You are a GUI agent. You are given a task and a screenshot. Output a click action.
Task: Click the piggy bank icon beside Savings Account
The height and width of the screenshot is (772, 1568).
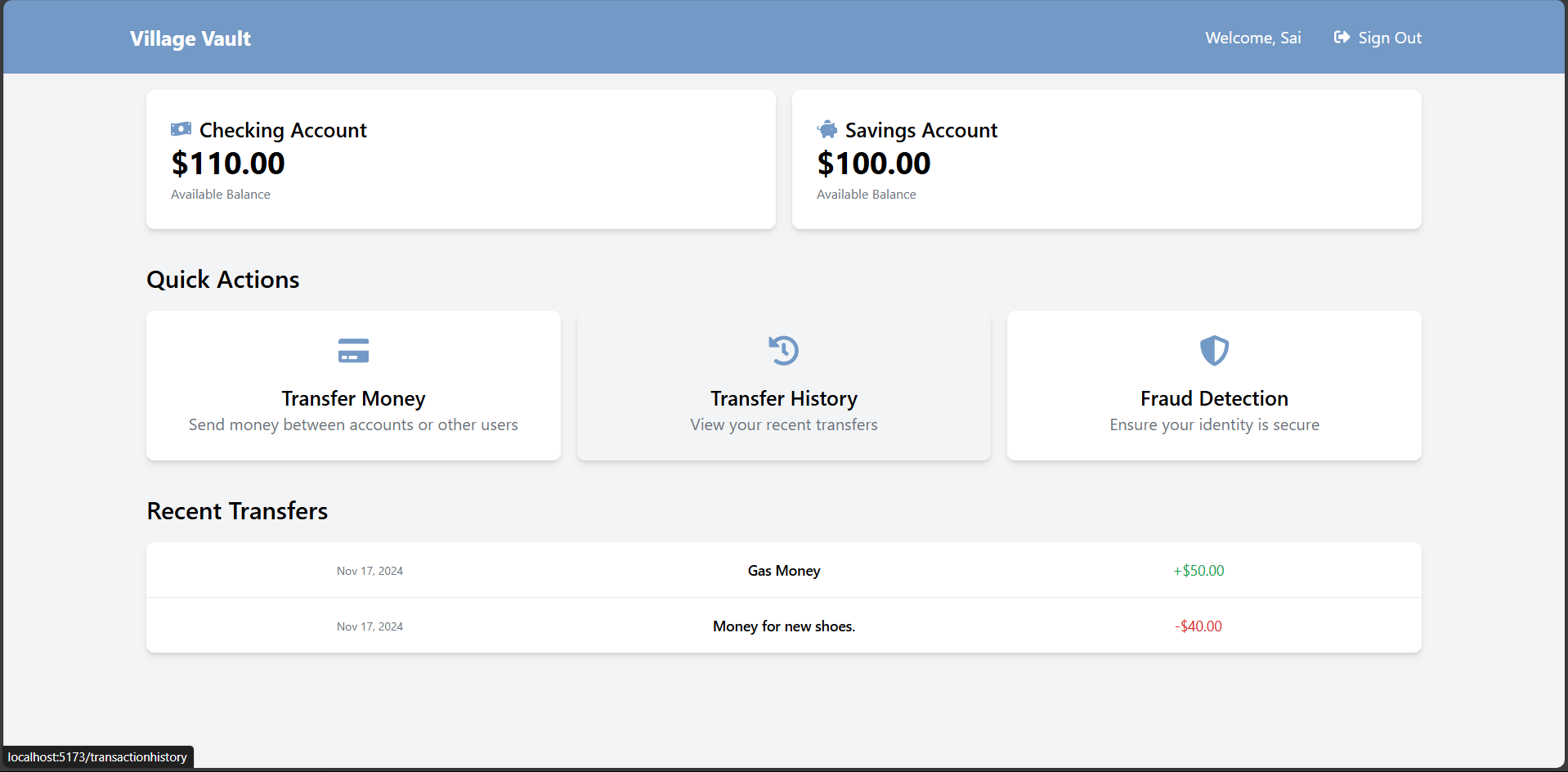827,128
